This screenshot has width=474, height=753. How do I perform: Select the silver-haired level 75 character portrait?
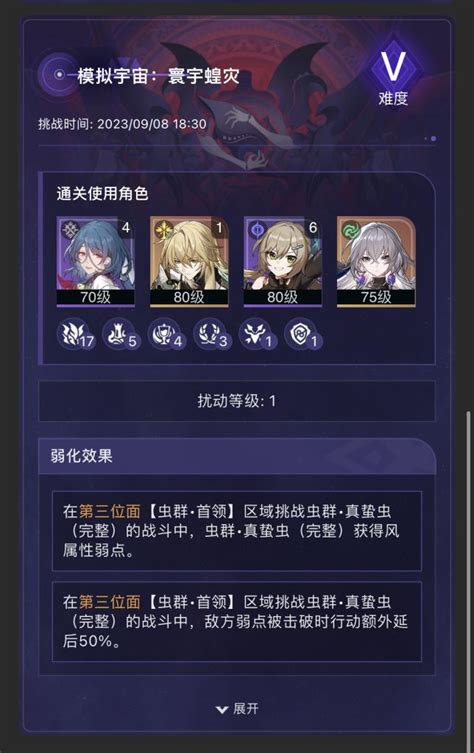(376, 261)
